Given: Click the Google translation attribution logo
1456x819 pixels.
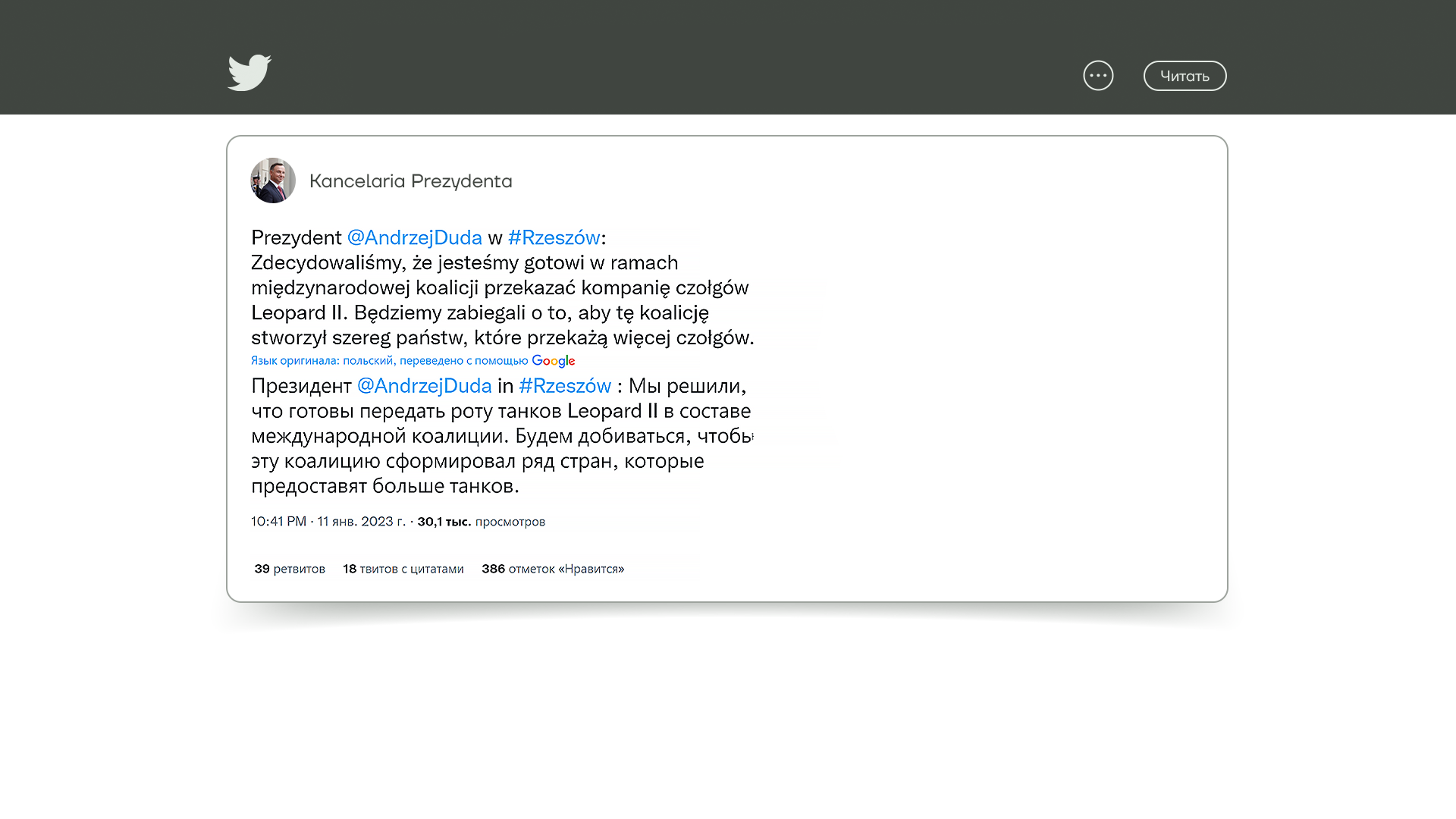Looking at the screenshot, I should click(x=553, y=361).
